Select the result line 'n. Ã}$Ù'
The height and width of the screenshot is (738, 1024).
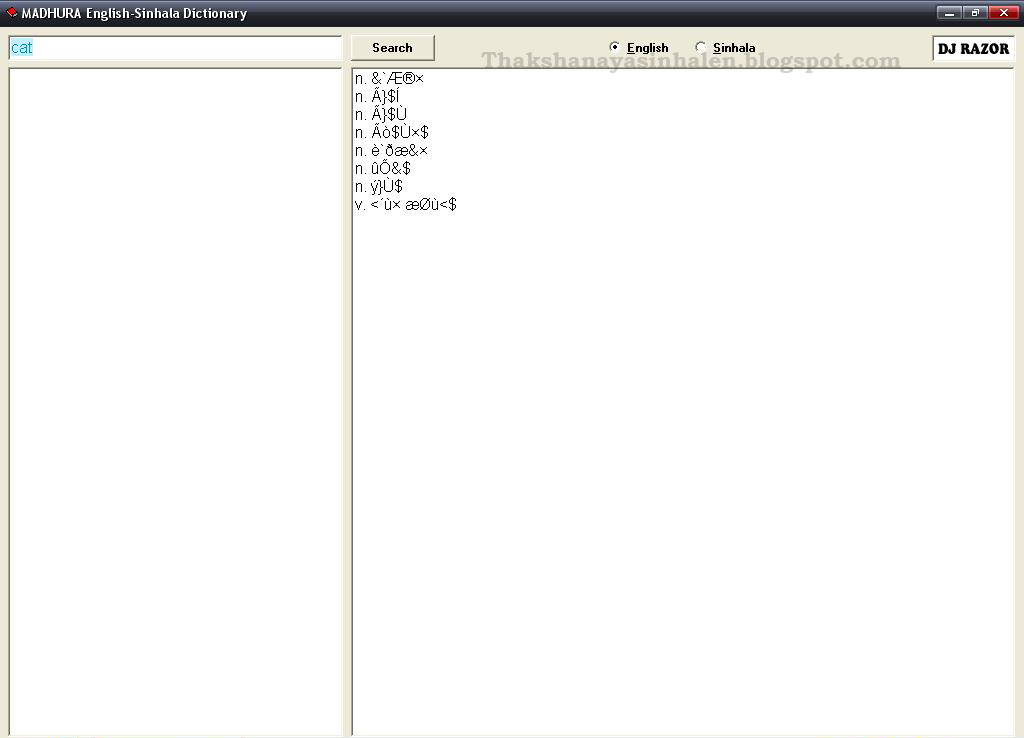pos(381,114)
